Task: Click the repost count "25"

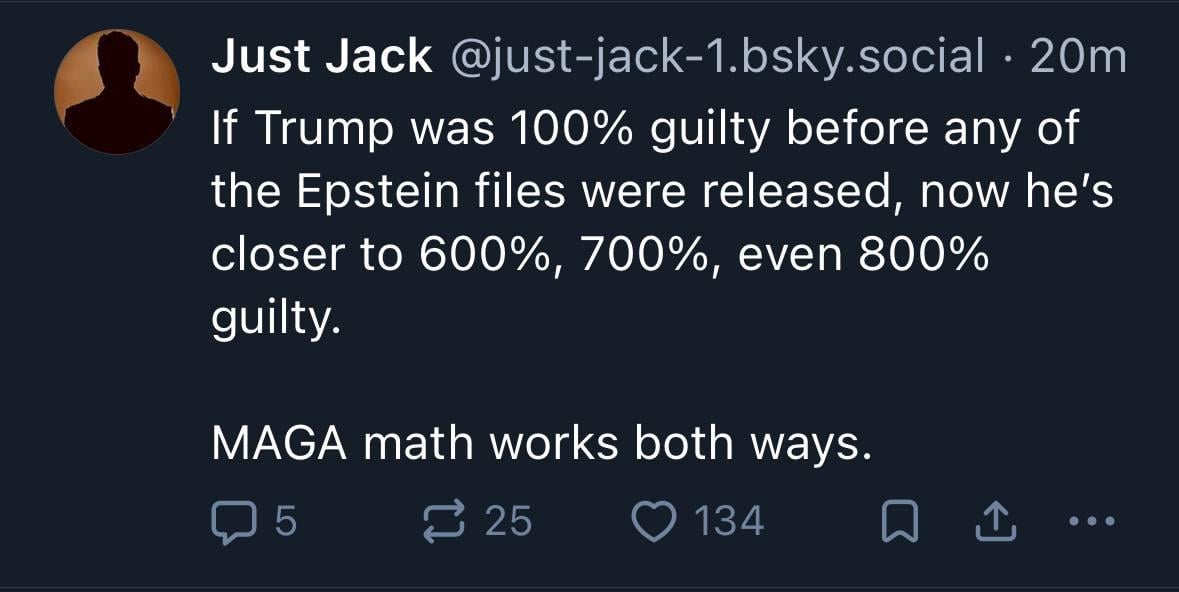Action: click(x=508, y=521)
